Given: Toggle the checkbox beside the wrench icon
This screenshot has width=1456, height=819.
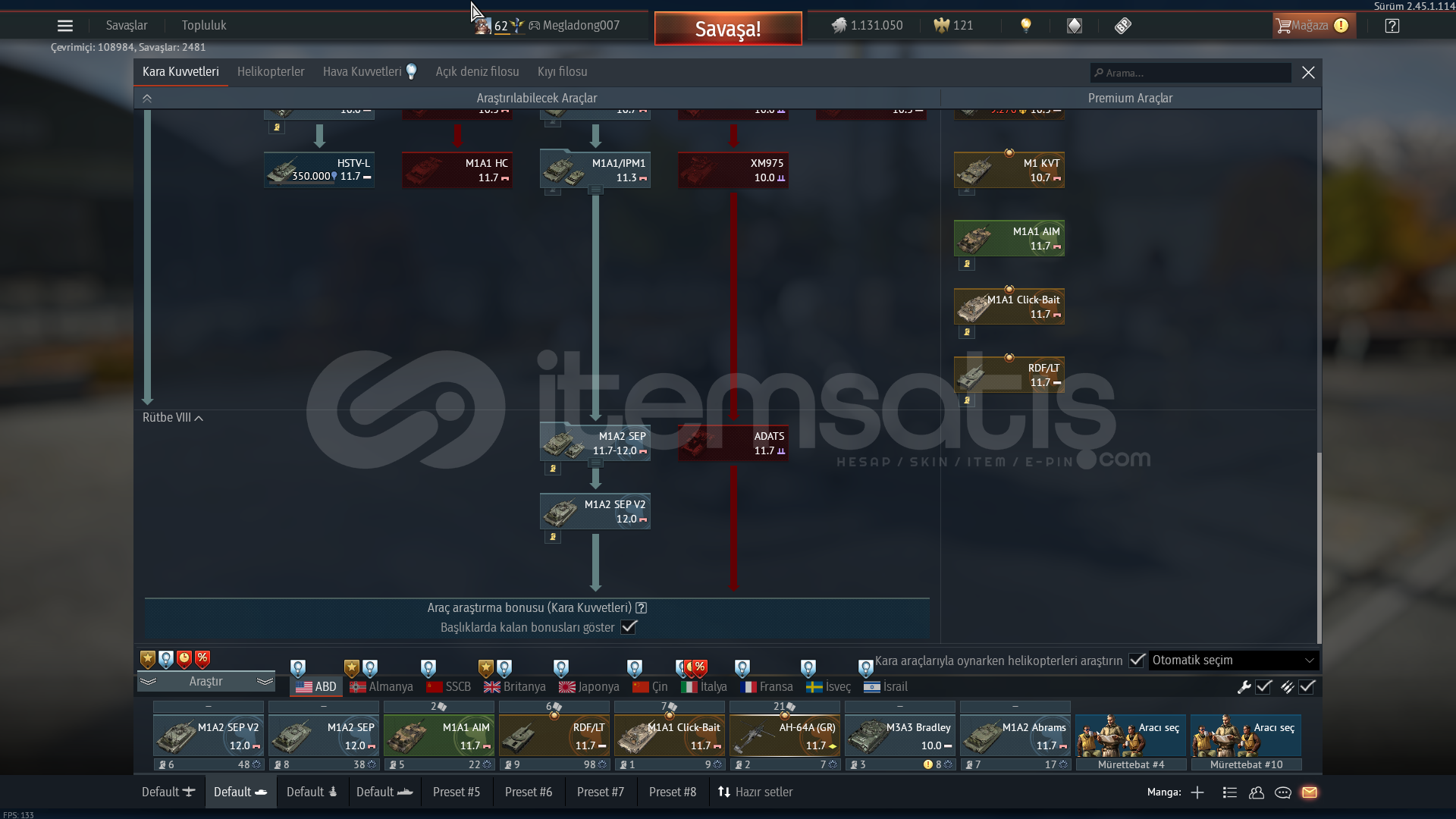Looking at the screenshot, I should pyautogui.click(x=1264, y=687).
